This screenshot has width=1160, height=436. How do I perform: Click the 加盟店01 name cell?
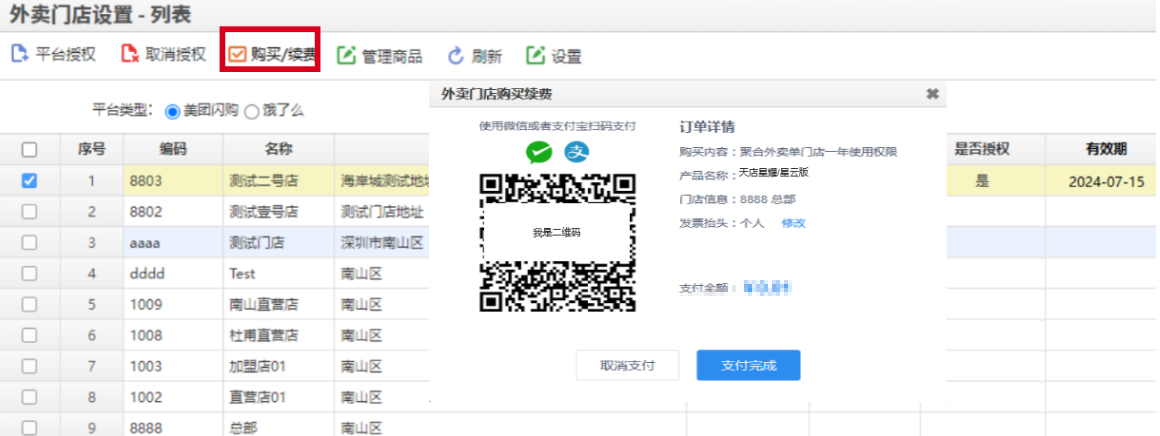[x=278, y=366]
